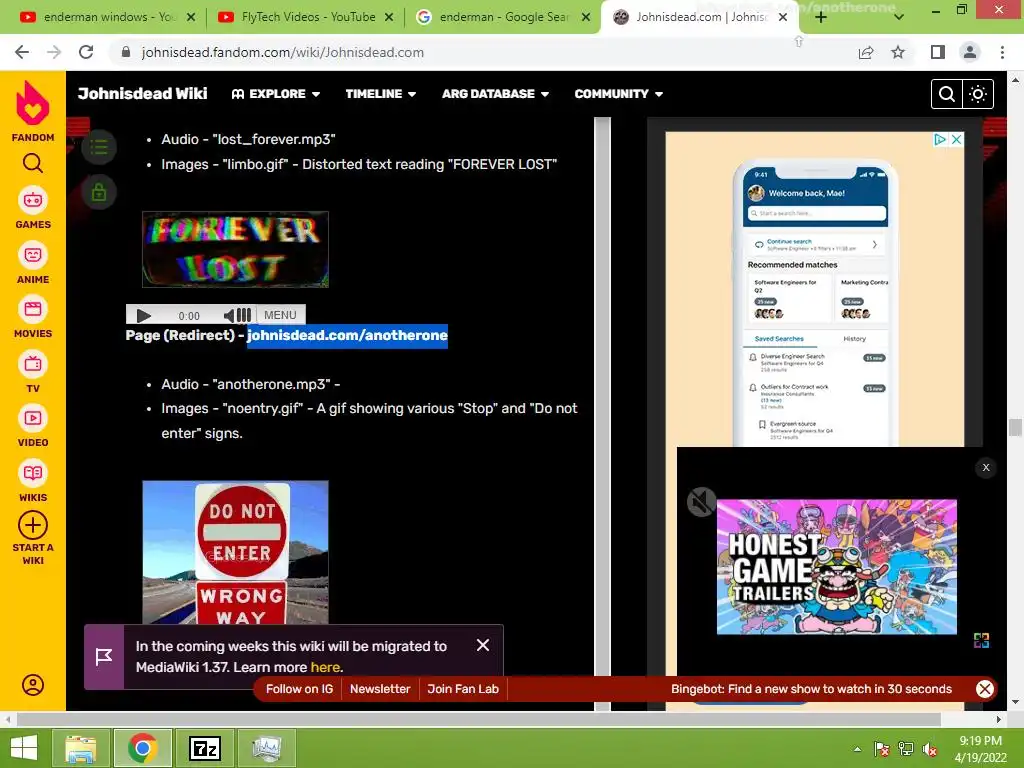Reload the current page
1024x768 pixels.
[x=86, y=52]
